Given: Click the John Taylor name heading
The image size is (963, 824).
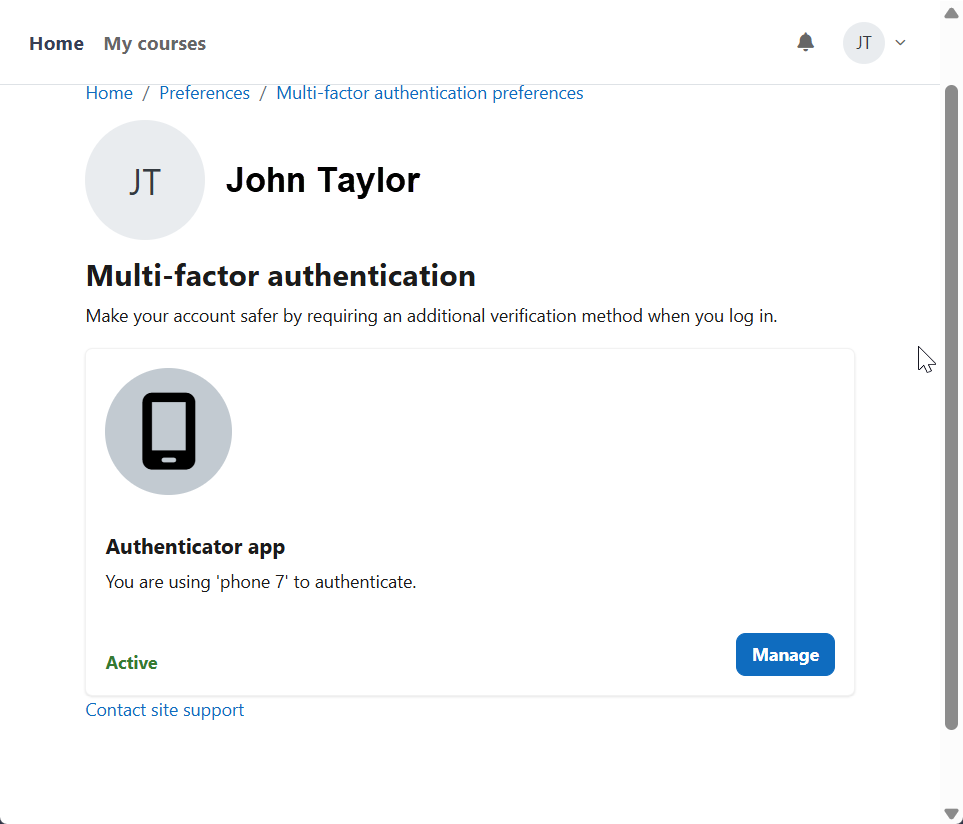Looking at the screenshot, I should coord(322,180).
